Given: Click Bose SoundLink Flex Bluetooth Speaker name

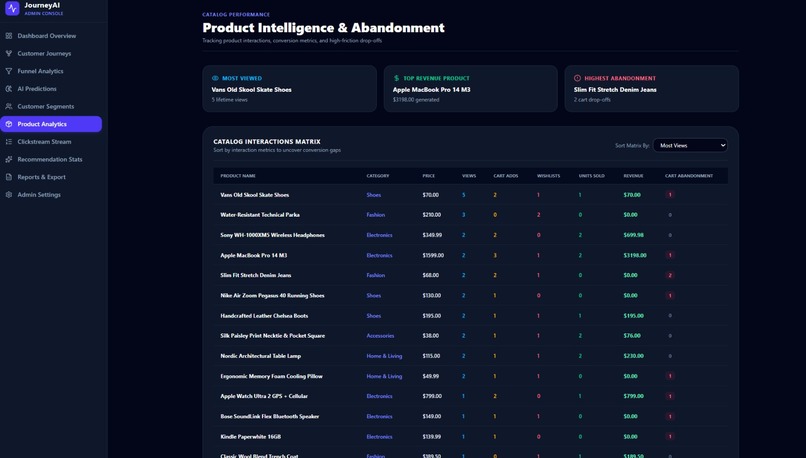Looking at the screenshot, I should point(269,416).
